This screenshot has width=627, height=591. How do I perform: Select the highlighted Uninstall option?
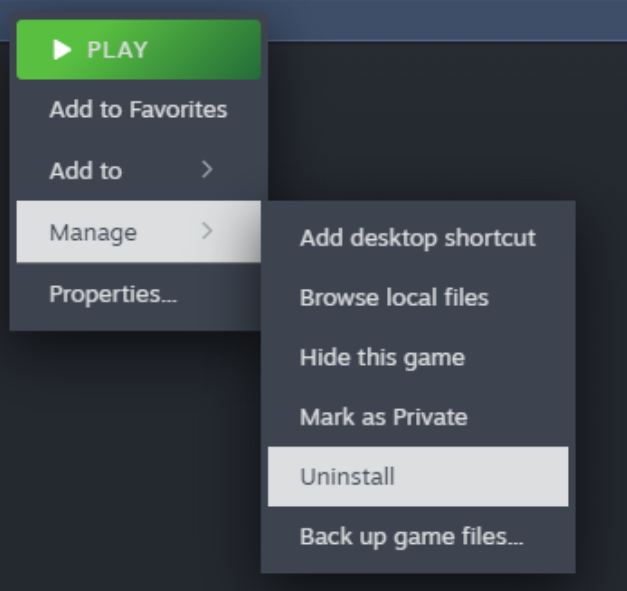point(347,477)
